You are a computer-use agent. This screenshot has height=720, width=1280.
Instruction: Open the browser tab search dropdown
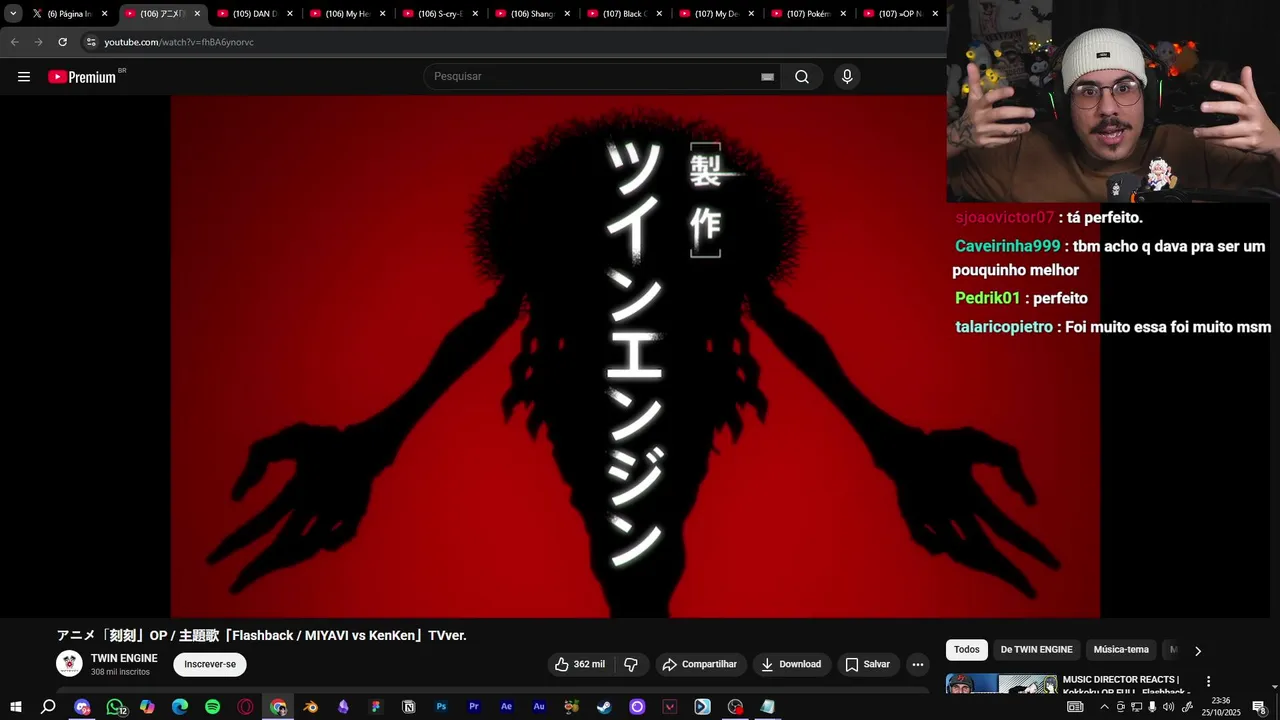click(13, 14)
